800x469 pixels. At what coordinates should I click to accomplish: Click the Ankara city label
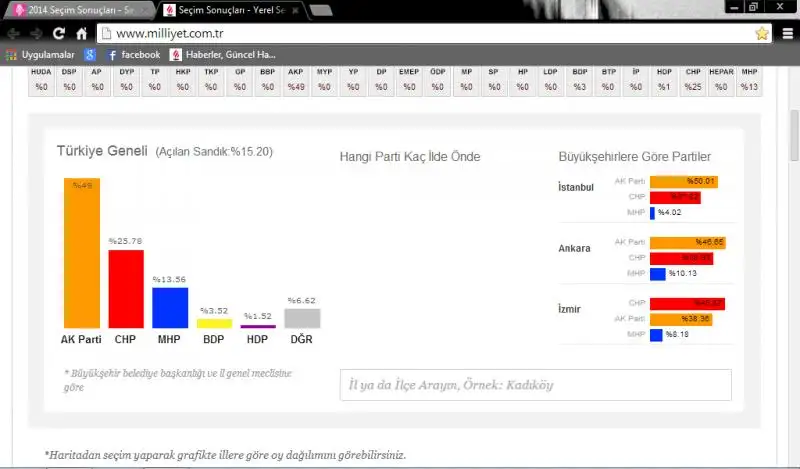(574, 248)
